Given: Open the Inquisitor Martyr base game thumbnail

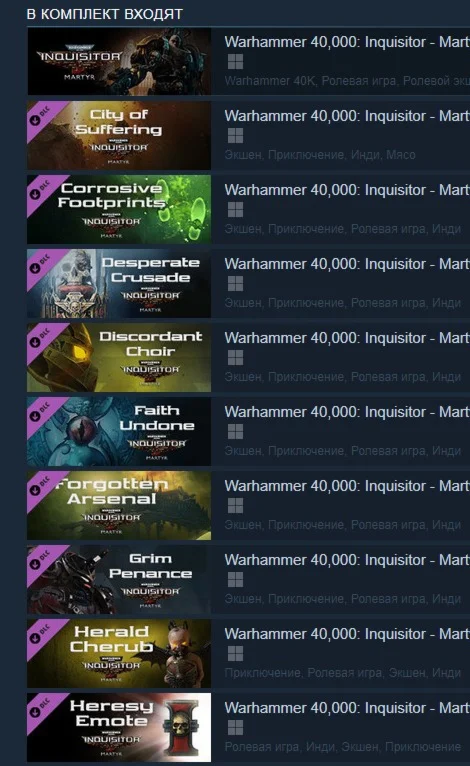Looking at the screenshot, I should point(119,62).
